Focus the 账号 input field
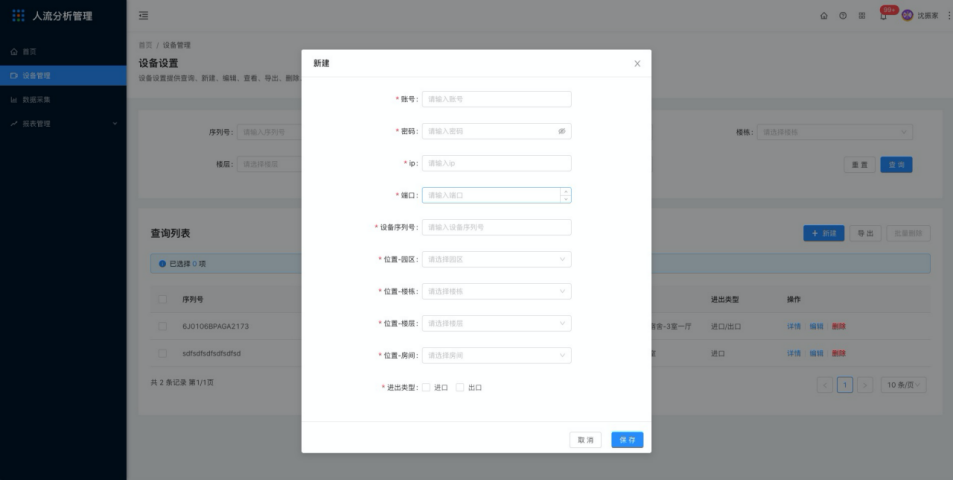Screen dimensions: 953x480 (x=497, y=99)
